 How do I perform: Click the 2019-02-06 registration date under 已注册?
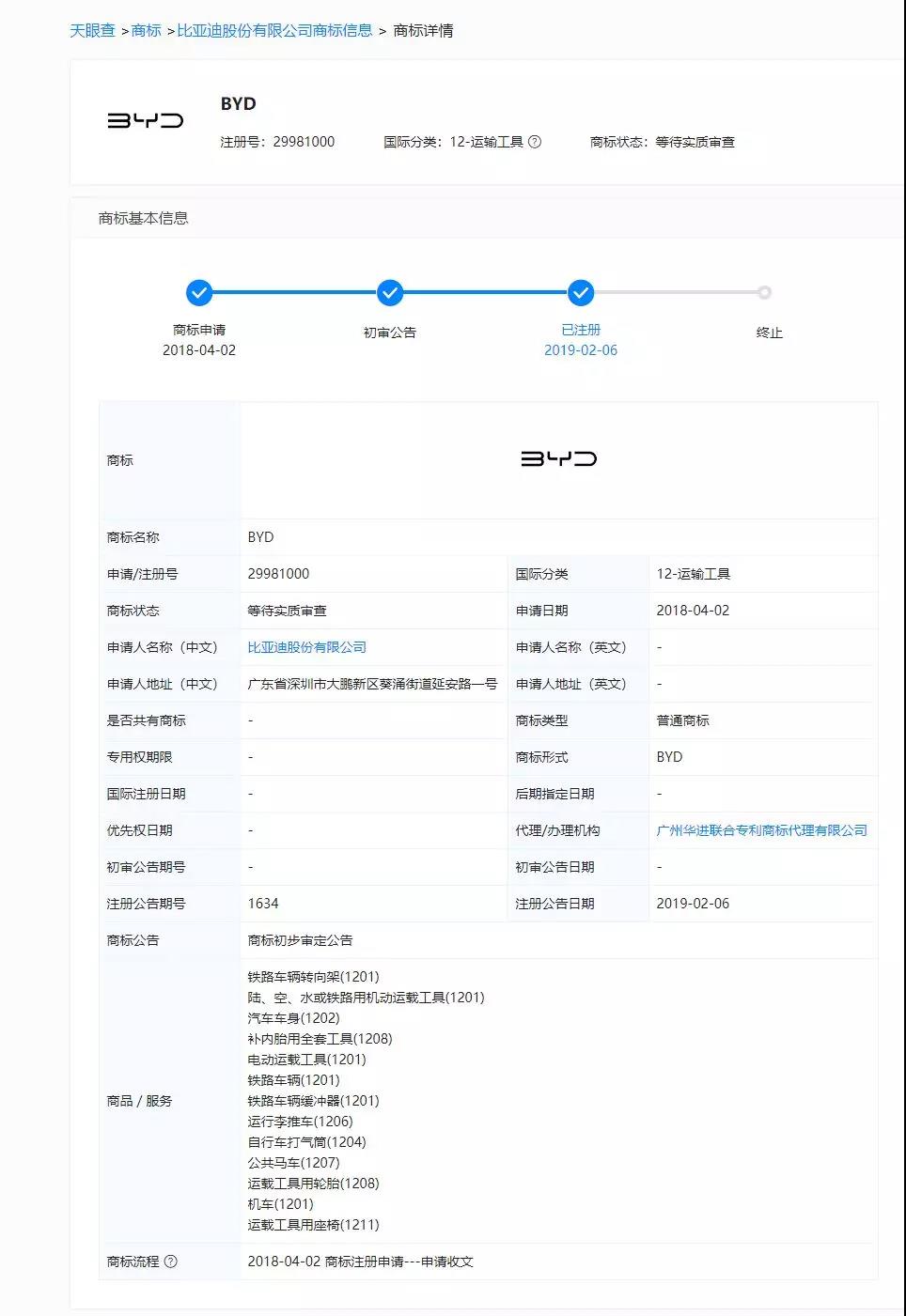(581, 348)
